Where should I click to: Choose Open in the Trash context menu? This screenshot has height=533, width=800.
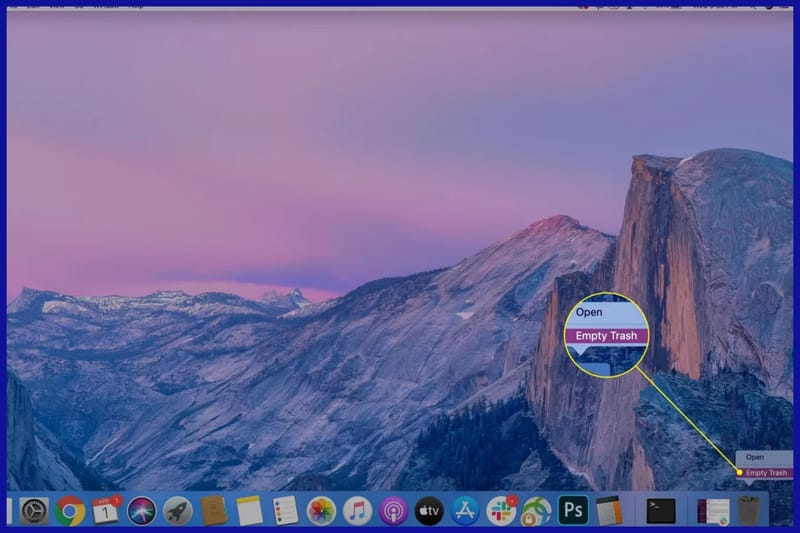tap(755, 457)
